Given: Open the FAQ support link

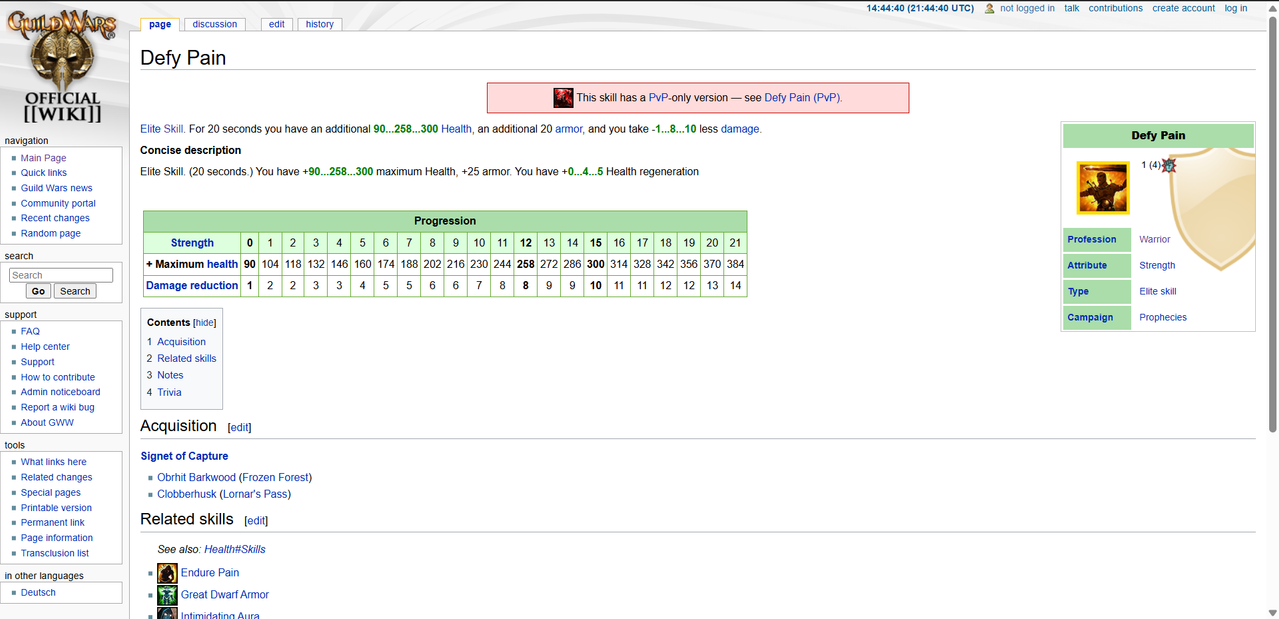Looking at the screenshot, I should tap(31, 331).
